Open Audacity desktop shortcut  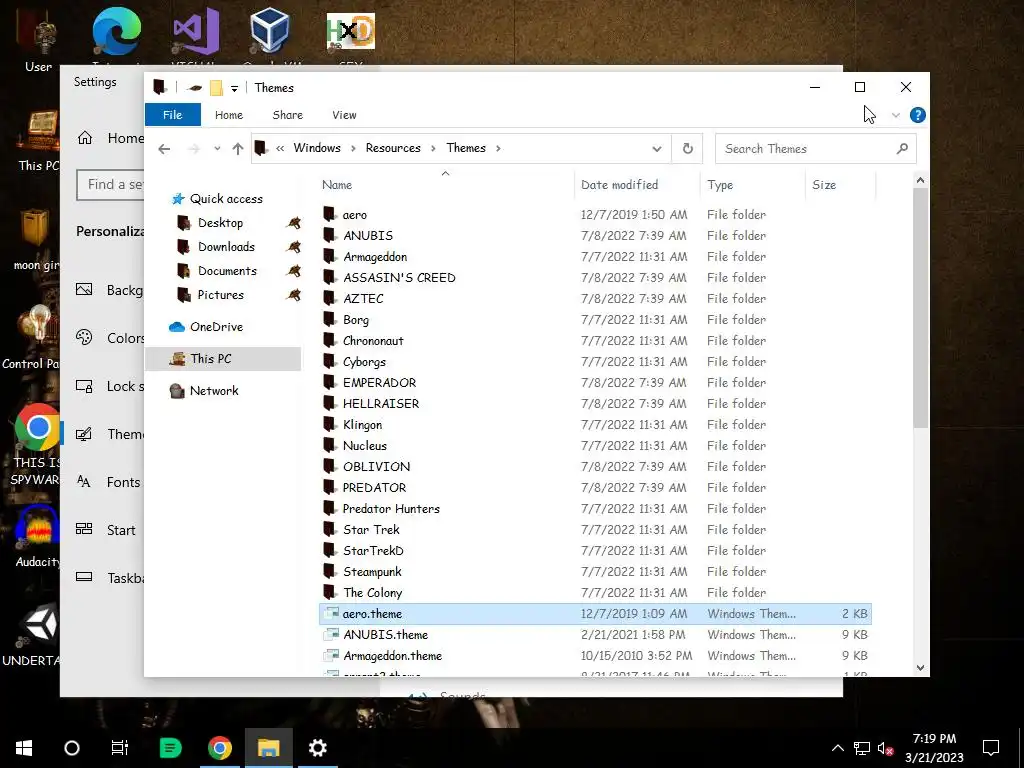[37, 526]
